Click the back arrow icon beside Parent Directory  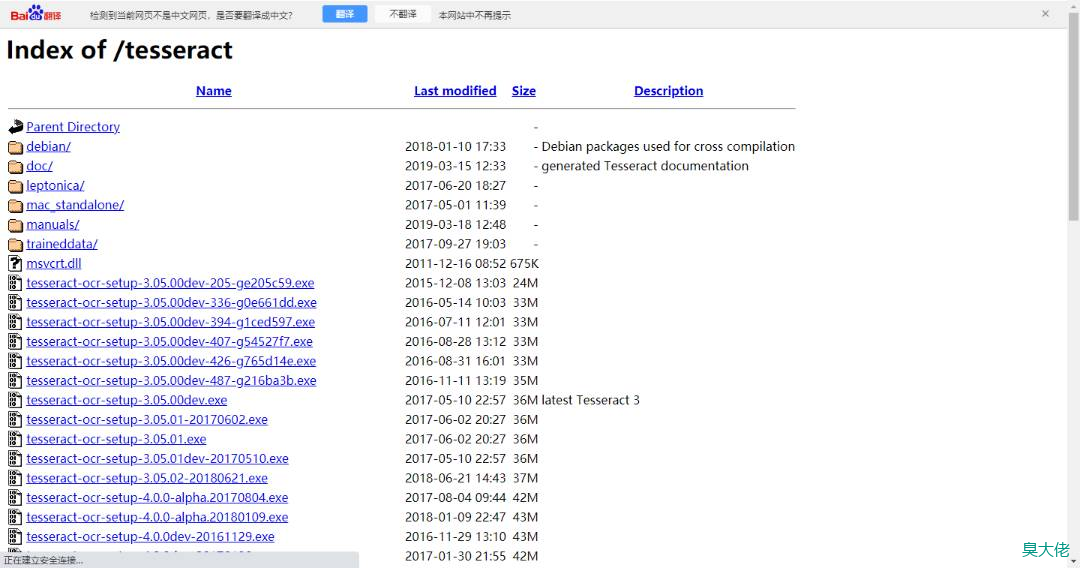[15, 127]
